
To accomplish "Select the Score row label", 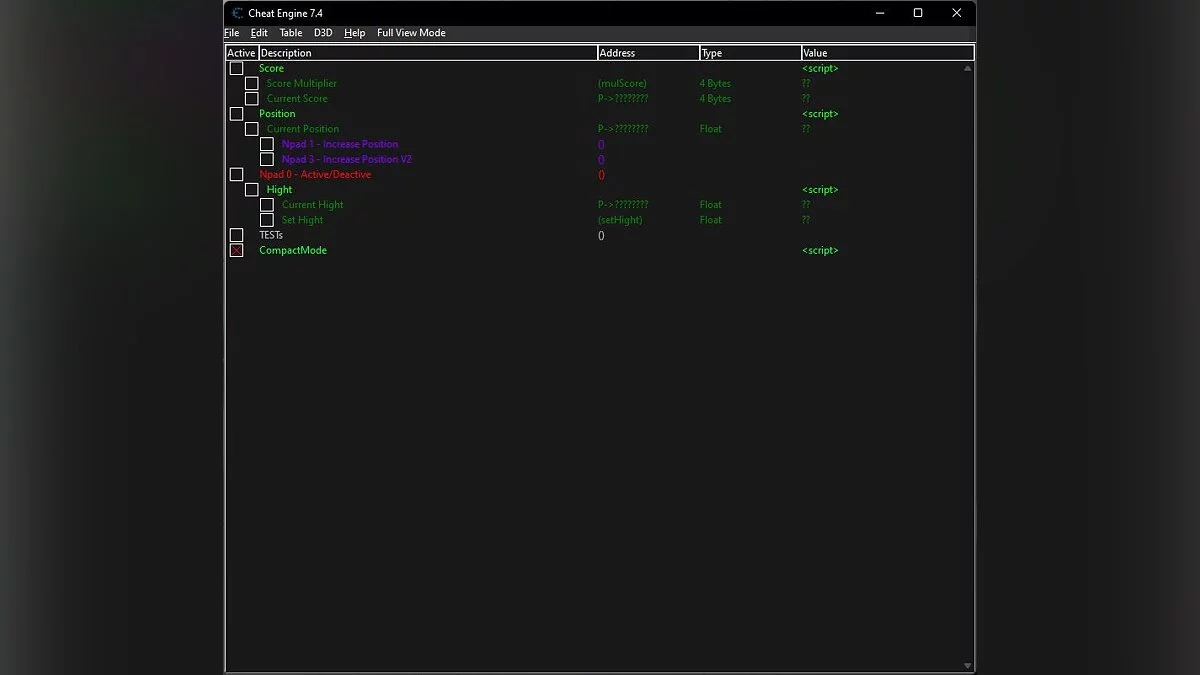I will click(x=271, y=68).
